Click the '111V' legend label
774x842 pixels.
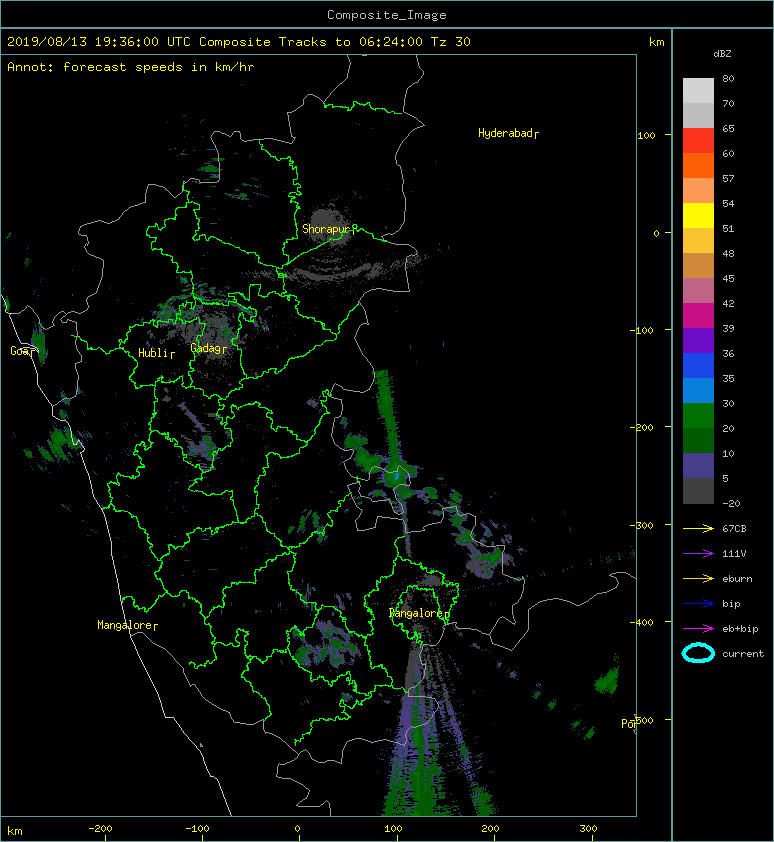734,554
